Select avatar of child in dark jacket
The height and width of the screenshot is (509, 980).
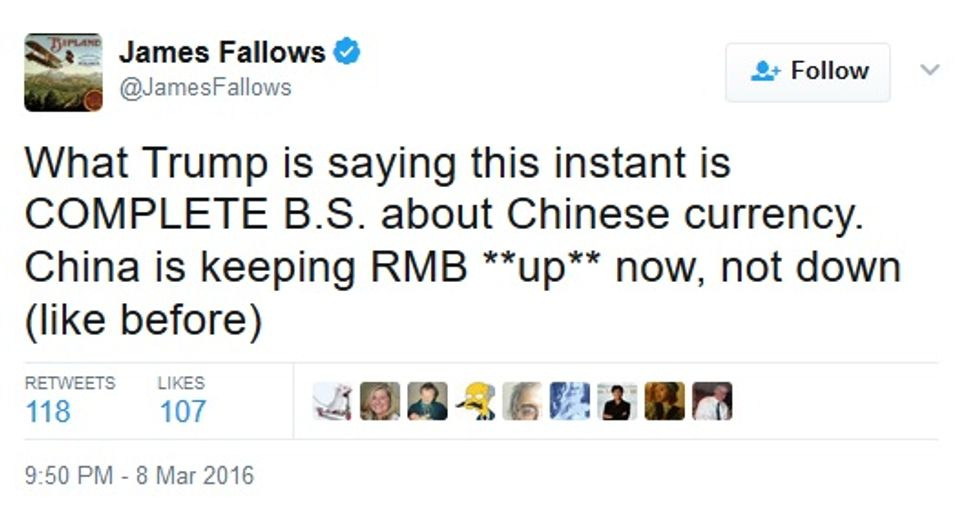tap(428, 401)
